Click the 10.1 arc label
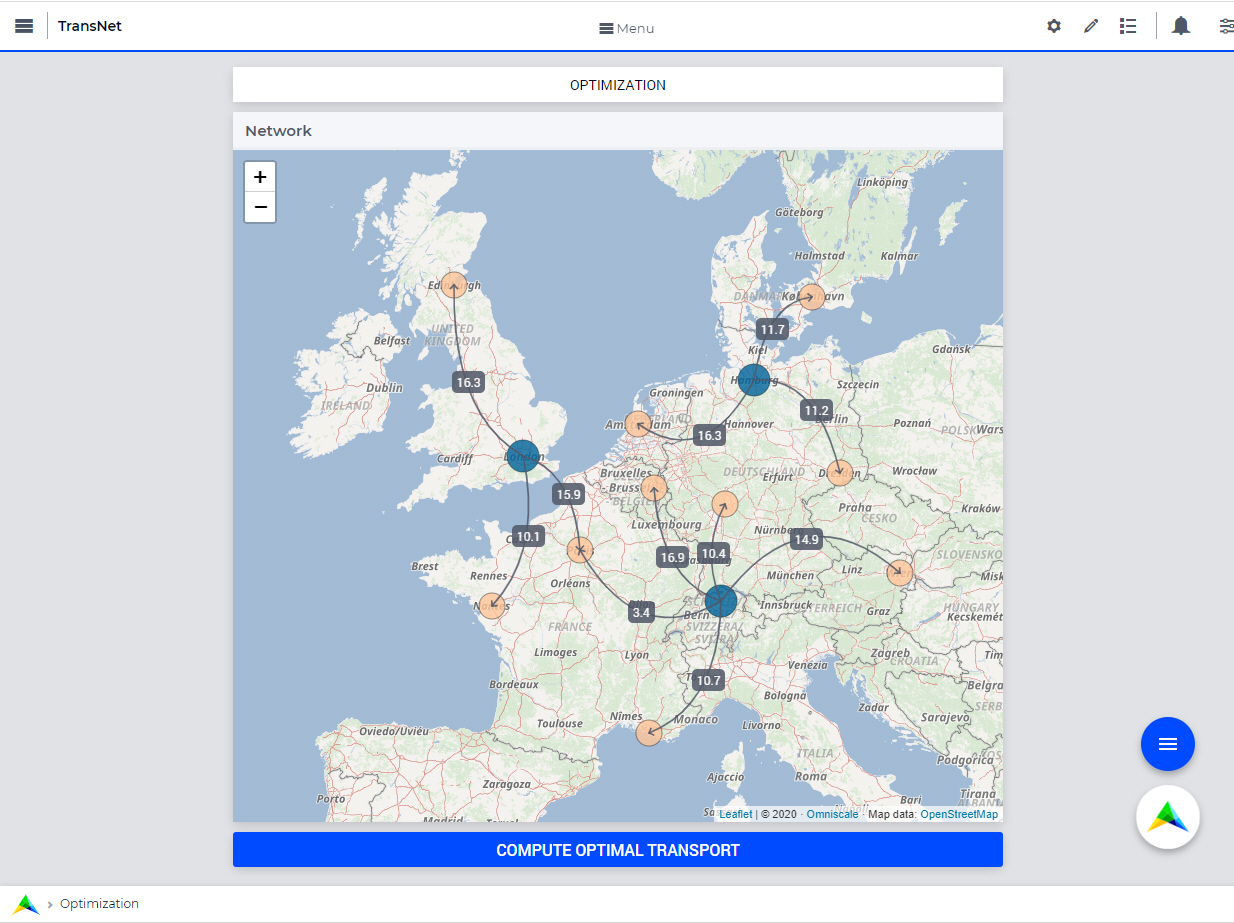This screenshot has width=1234, height=923. (x=528, y=536)
